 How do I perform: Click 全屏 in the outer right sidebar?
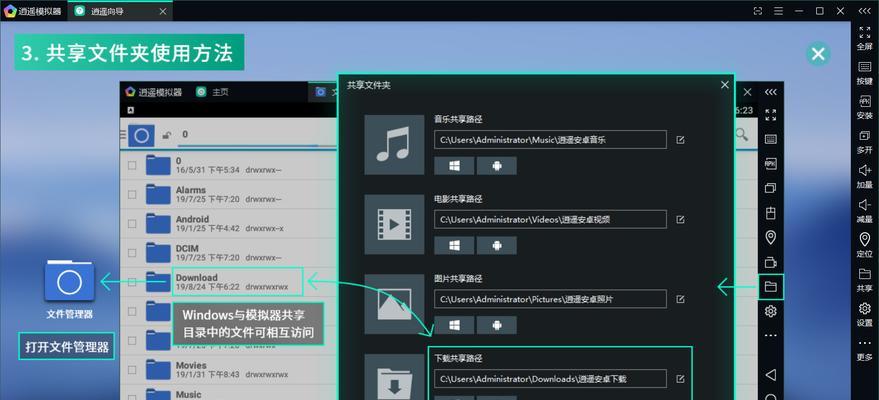(864, 38)
